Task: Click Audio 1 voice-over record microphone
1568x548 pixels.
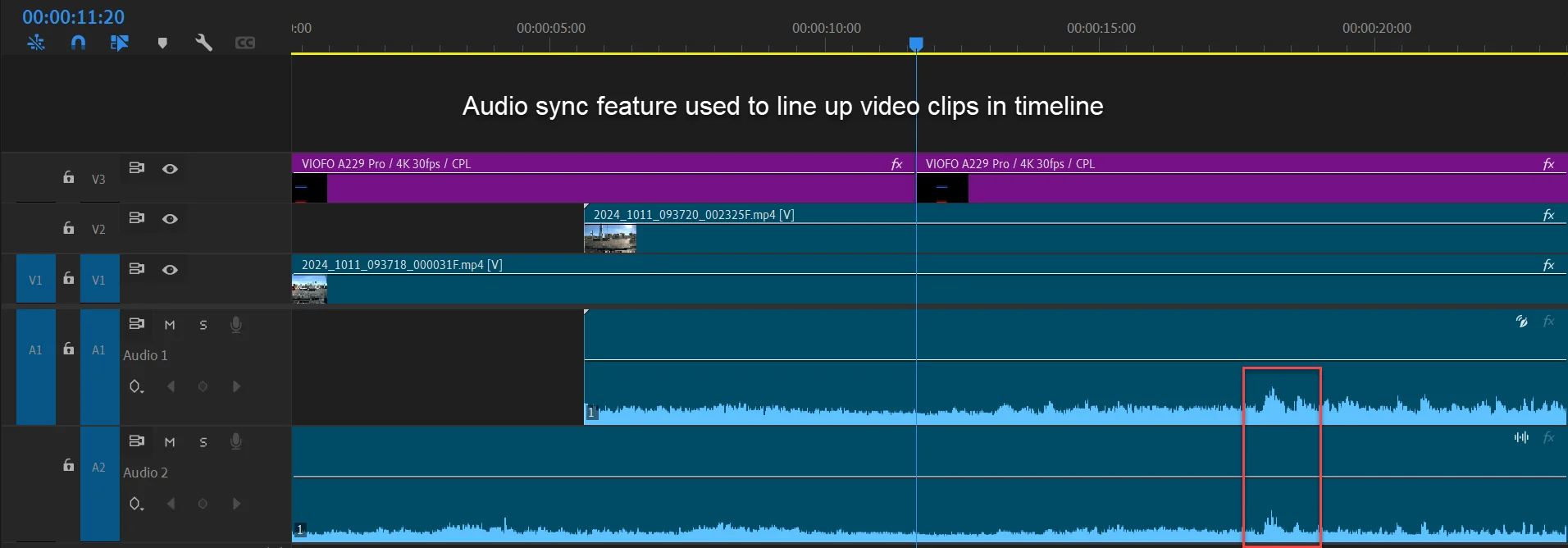Action: pyautogui.click(x=236, y=325)
